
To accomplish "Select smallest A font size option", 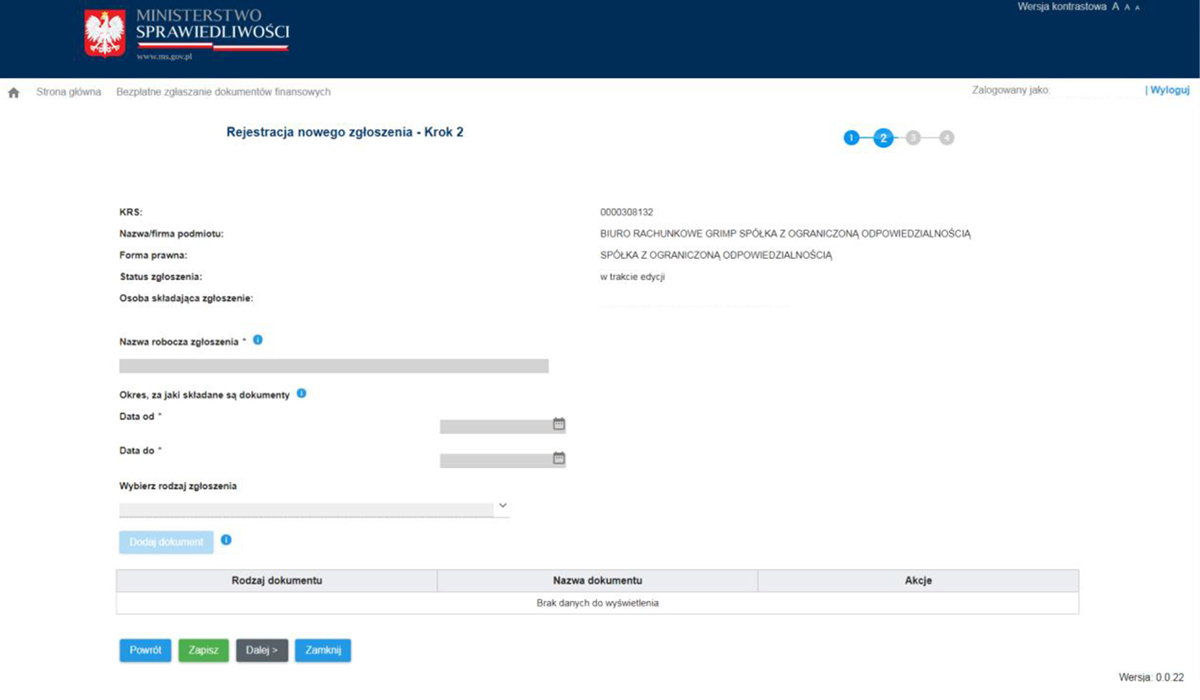I will 1137,7.
